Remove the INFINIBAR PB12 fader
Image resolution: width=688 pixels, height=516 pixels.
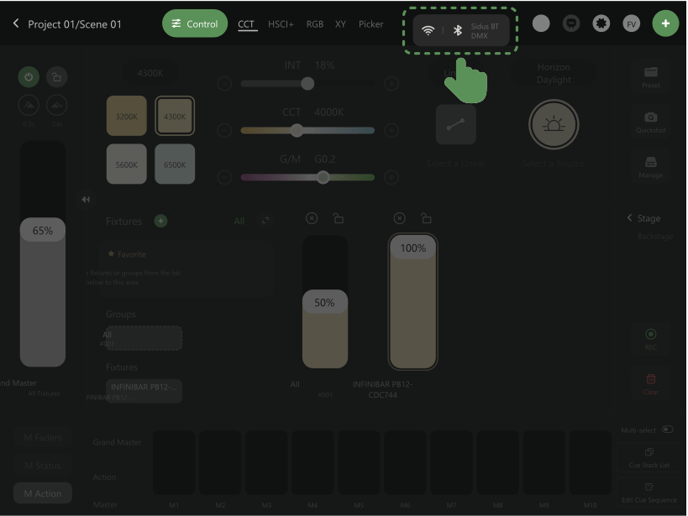click(399, 218)
